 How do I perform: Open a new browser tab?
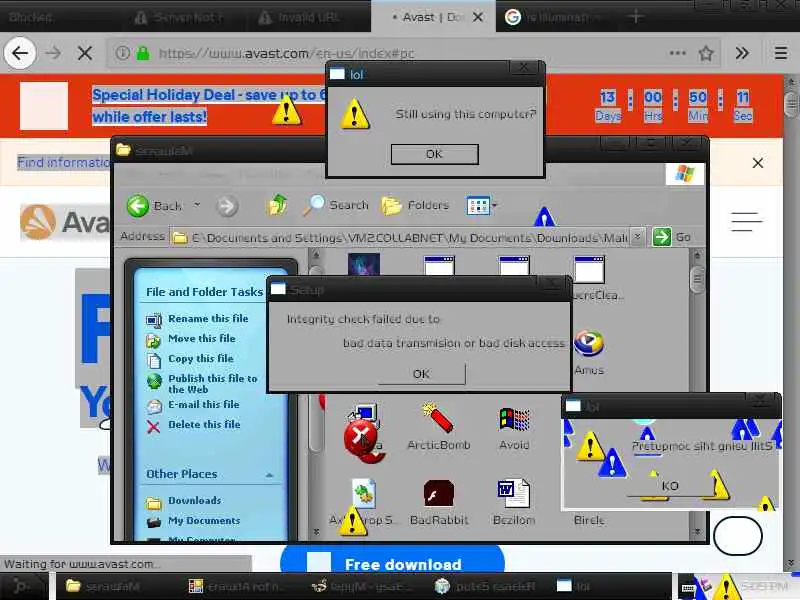coord(636,17)
